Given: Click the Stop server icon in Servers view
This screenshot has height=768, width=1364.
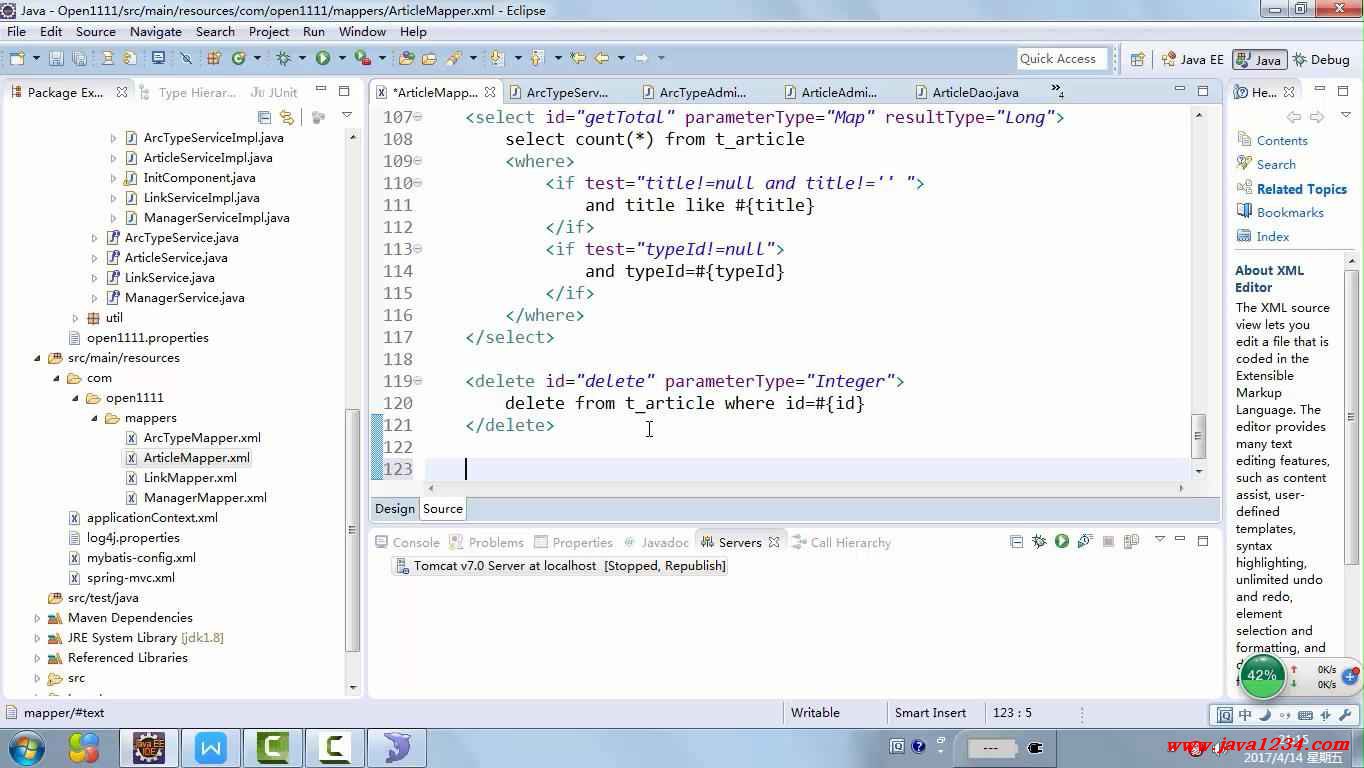Looking at the screenshot, I should tap(1108, 541).
